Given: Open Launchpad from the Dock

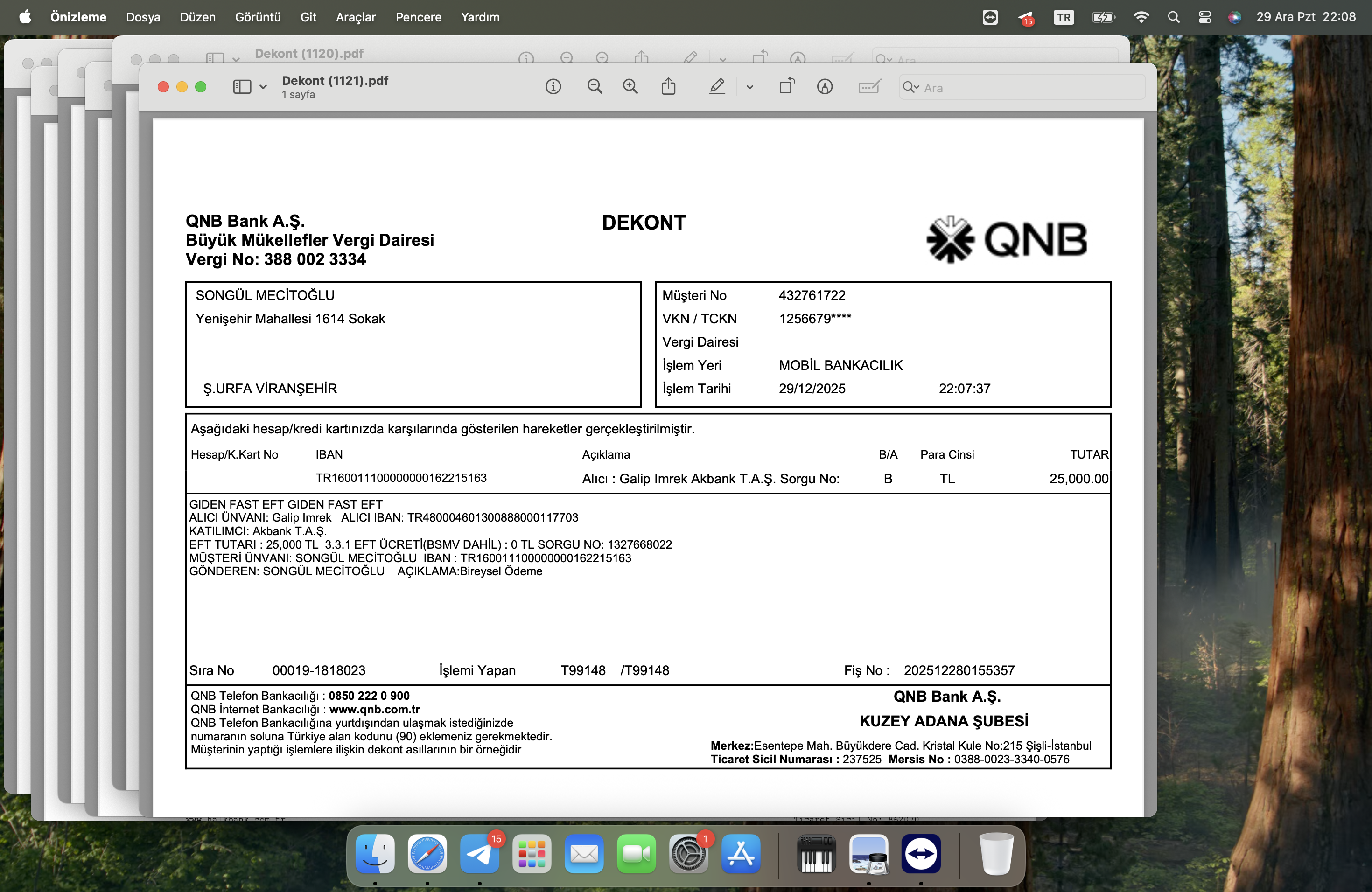Looking at the screenshot, I should coord(532,853).
